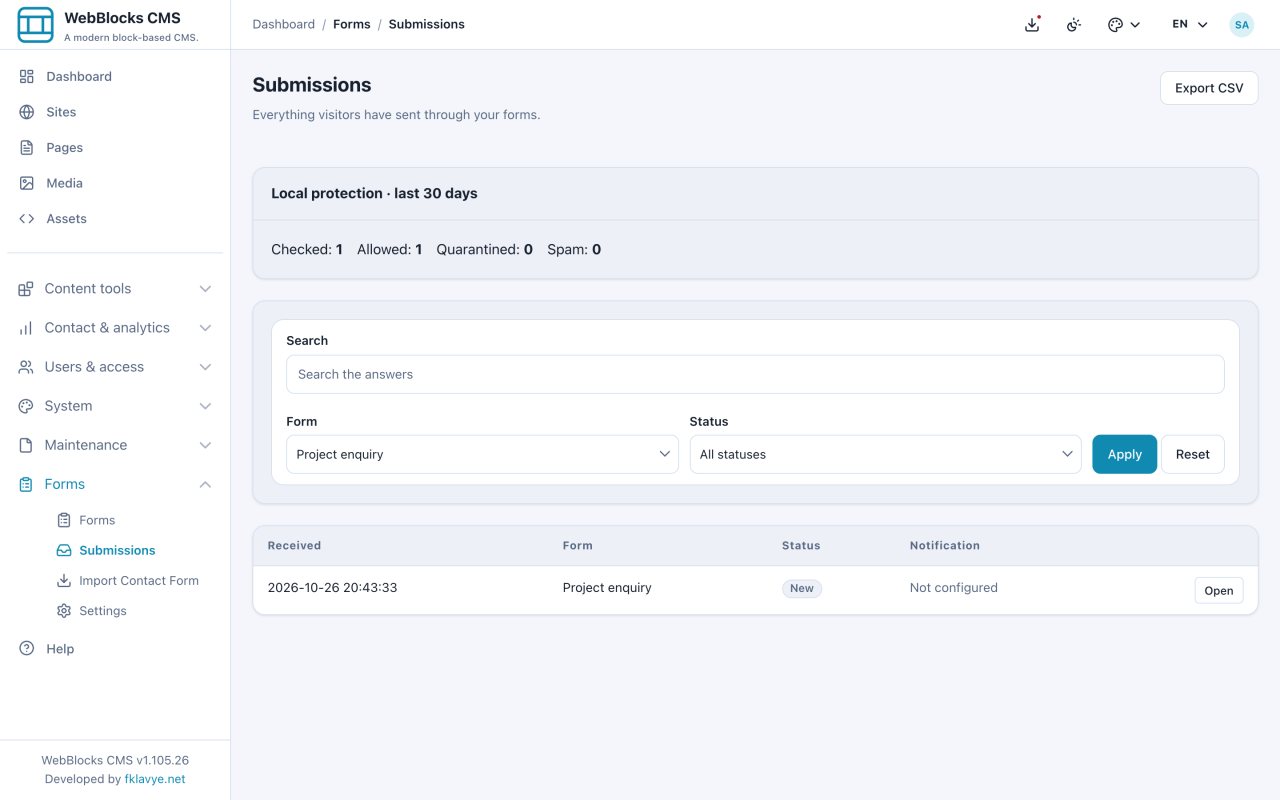Open Assets code icon
The width and height of the screenshot is (1280, 800).
[x=27, y=218]
